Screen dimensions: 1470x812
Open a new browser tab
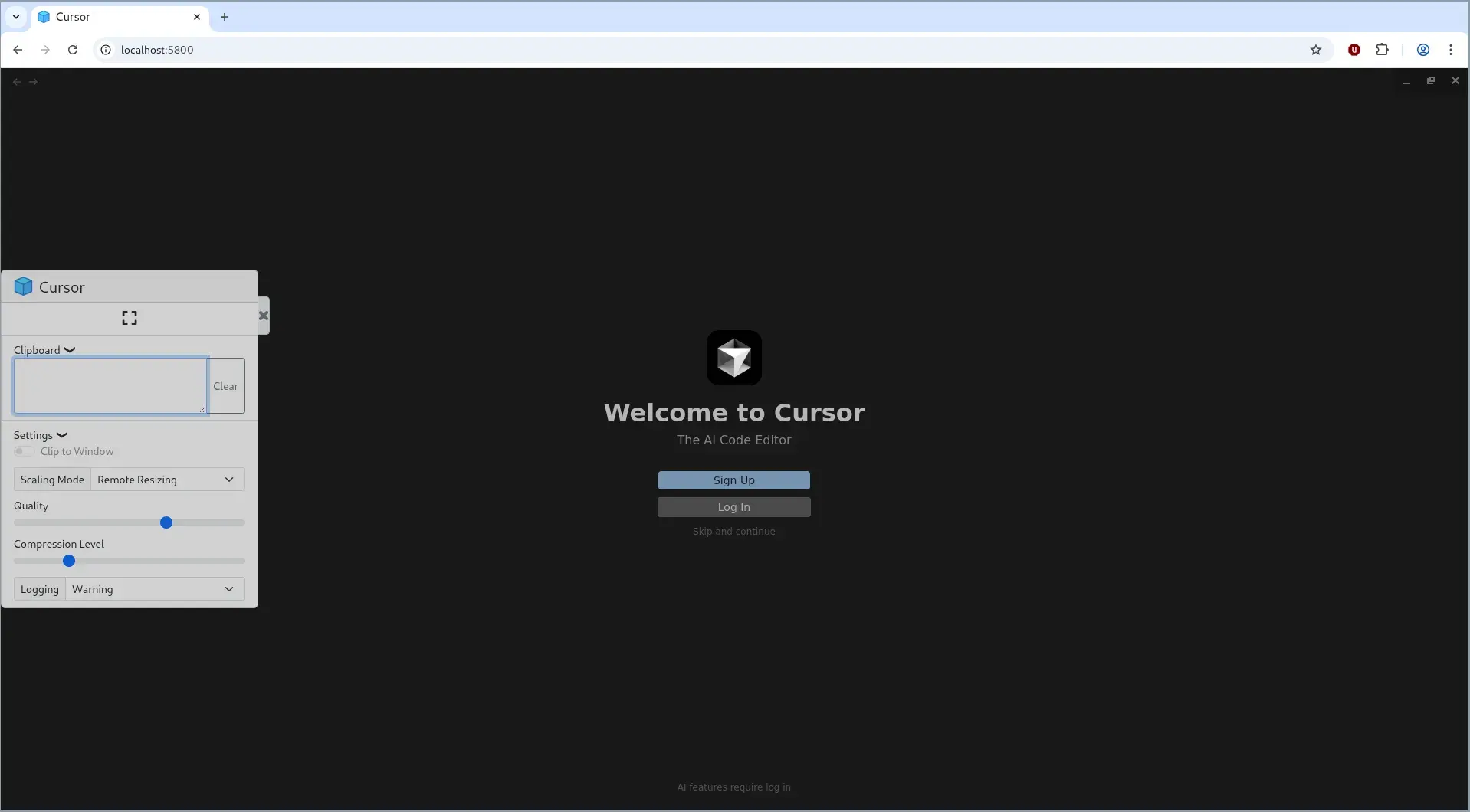[x=225, y=17]
